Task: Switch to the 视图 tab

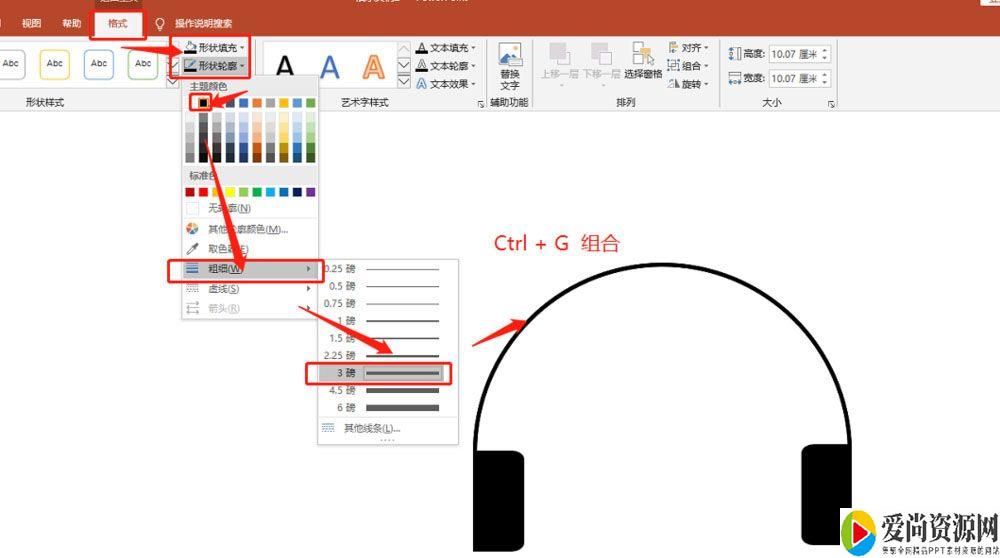Action: (x=32, y=23)
